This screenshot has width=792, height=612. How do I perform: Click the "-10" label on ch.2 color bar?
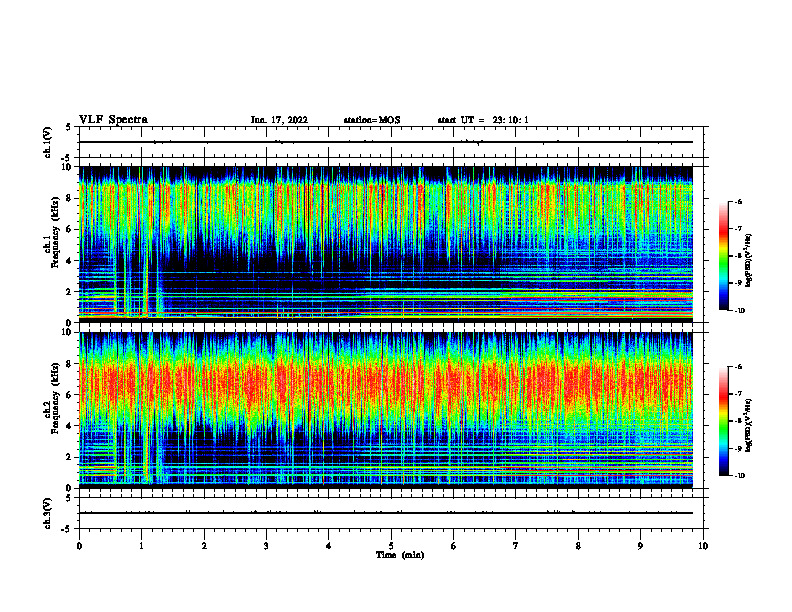coord(739,476)
